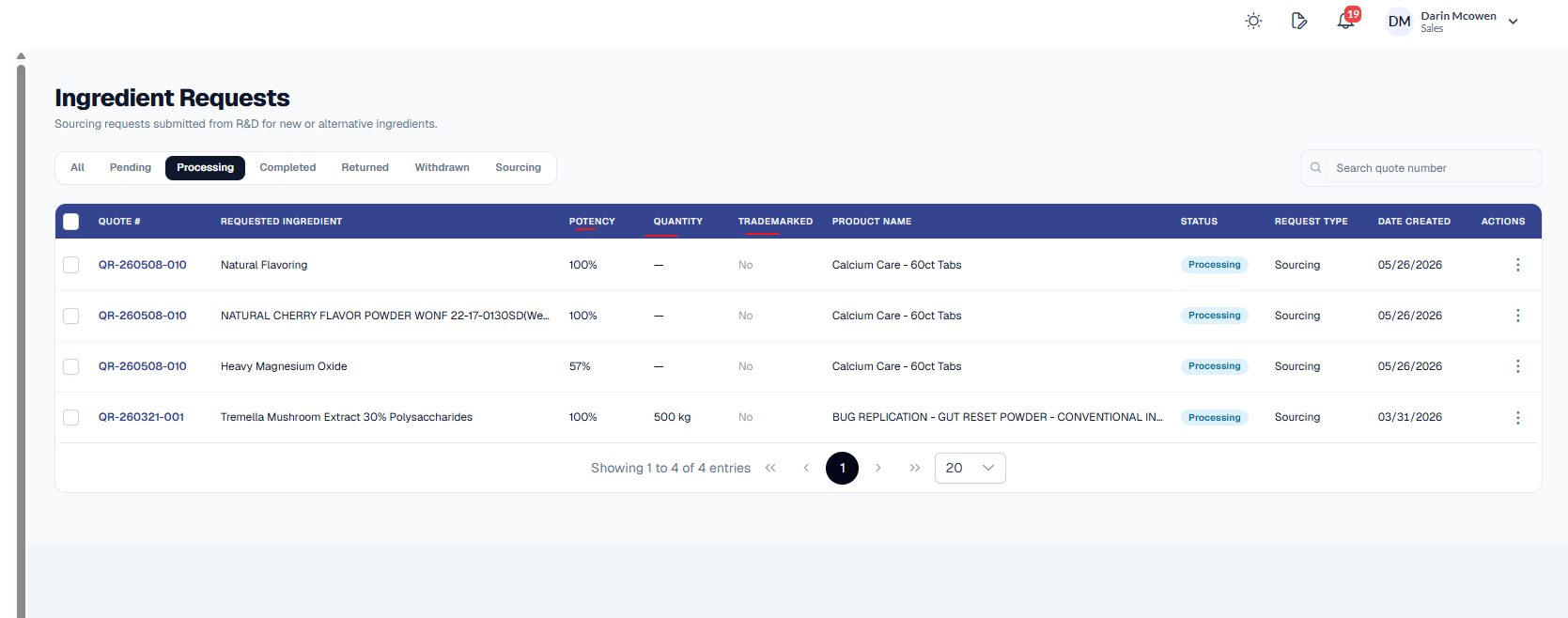Open actions menu for Natural Flavoring row

[1517, 265]
